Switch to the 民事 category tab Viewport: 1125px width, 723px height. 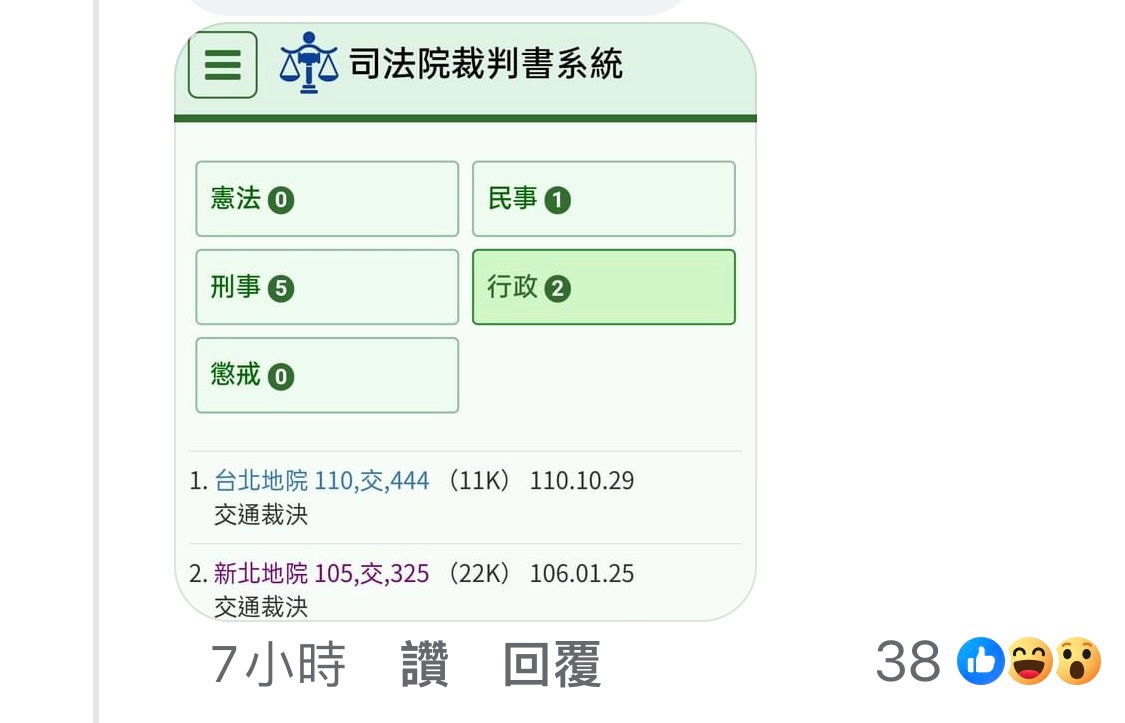[x=603, y=199]
